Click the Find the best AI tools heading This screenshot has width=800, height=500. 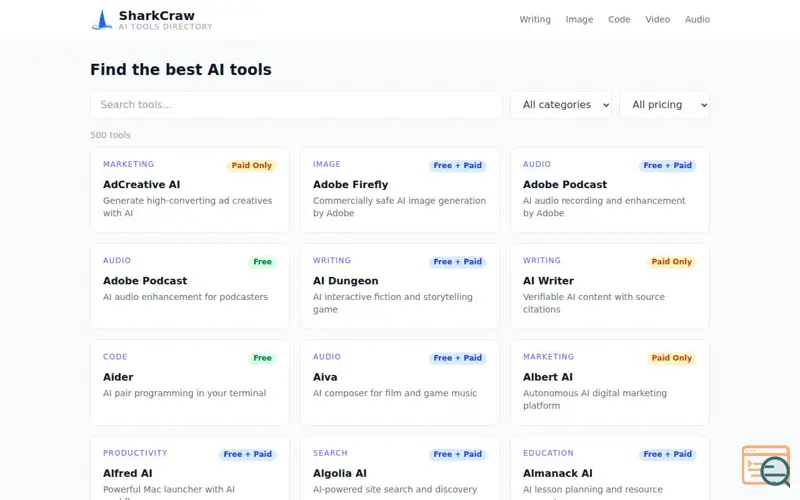[181, 69]
